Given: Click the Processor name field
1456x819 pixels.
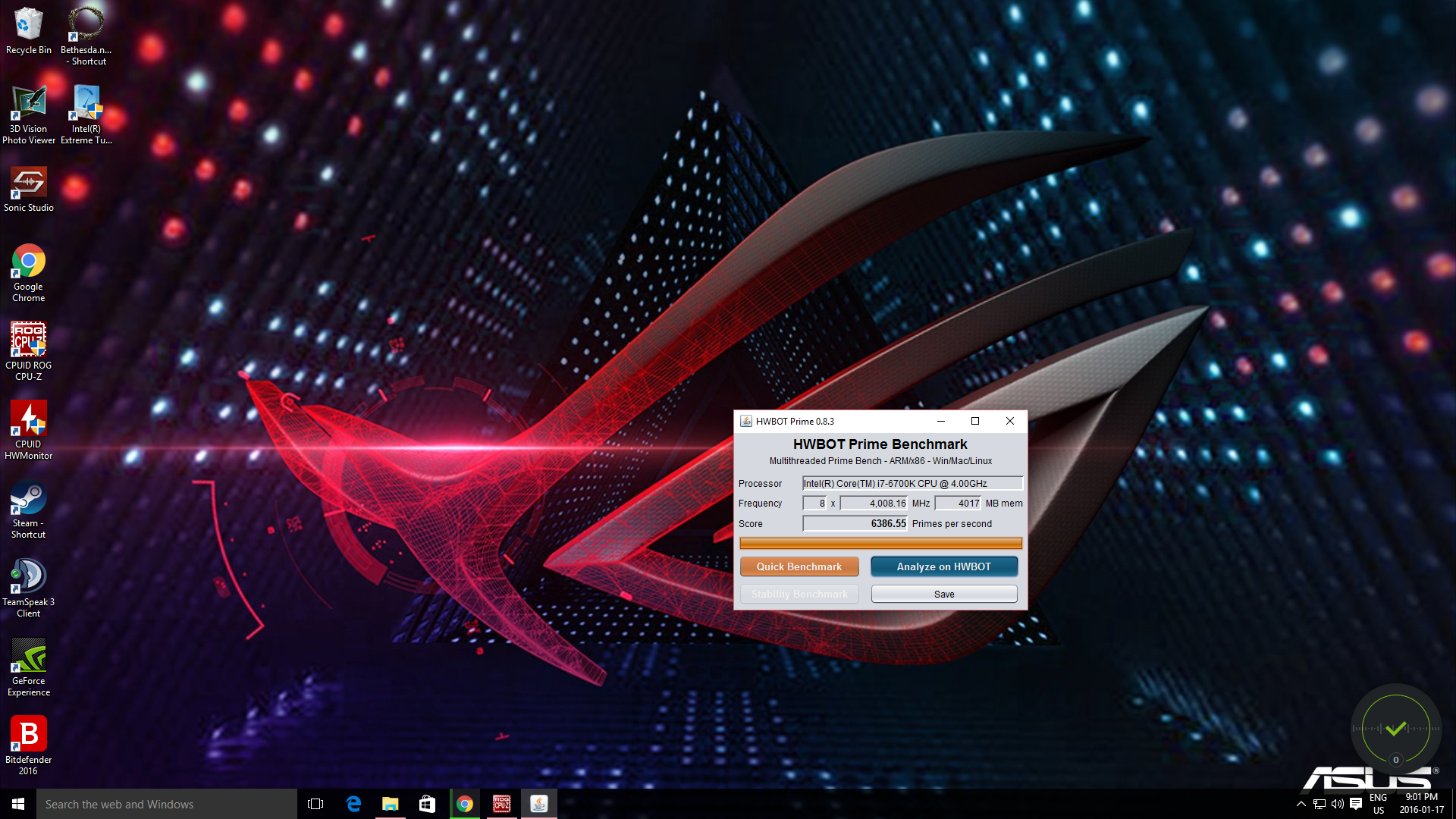Looking at the screenshot, I should click(x=913, y=483).
